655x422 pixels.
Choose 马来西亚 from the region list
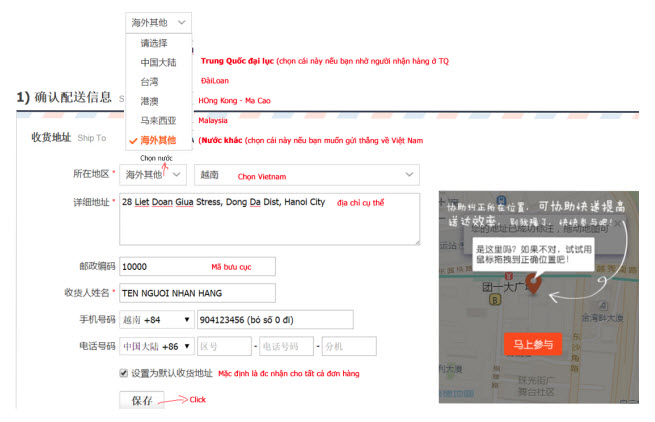tap(158, 121)
